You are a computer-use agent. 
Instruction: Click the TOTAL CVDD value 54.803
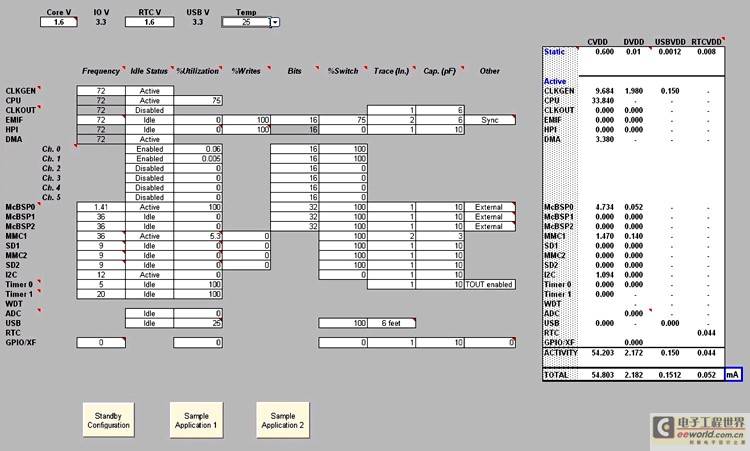[603, 375]
